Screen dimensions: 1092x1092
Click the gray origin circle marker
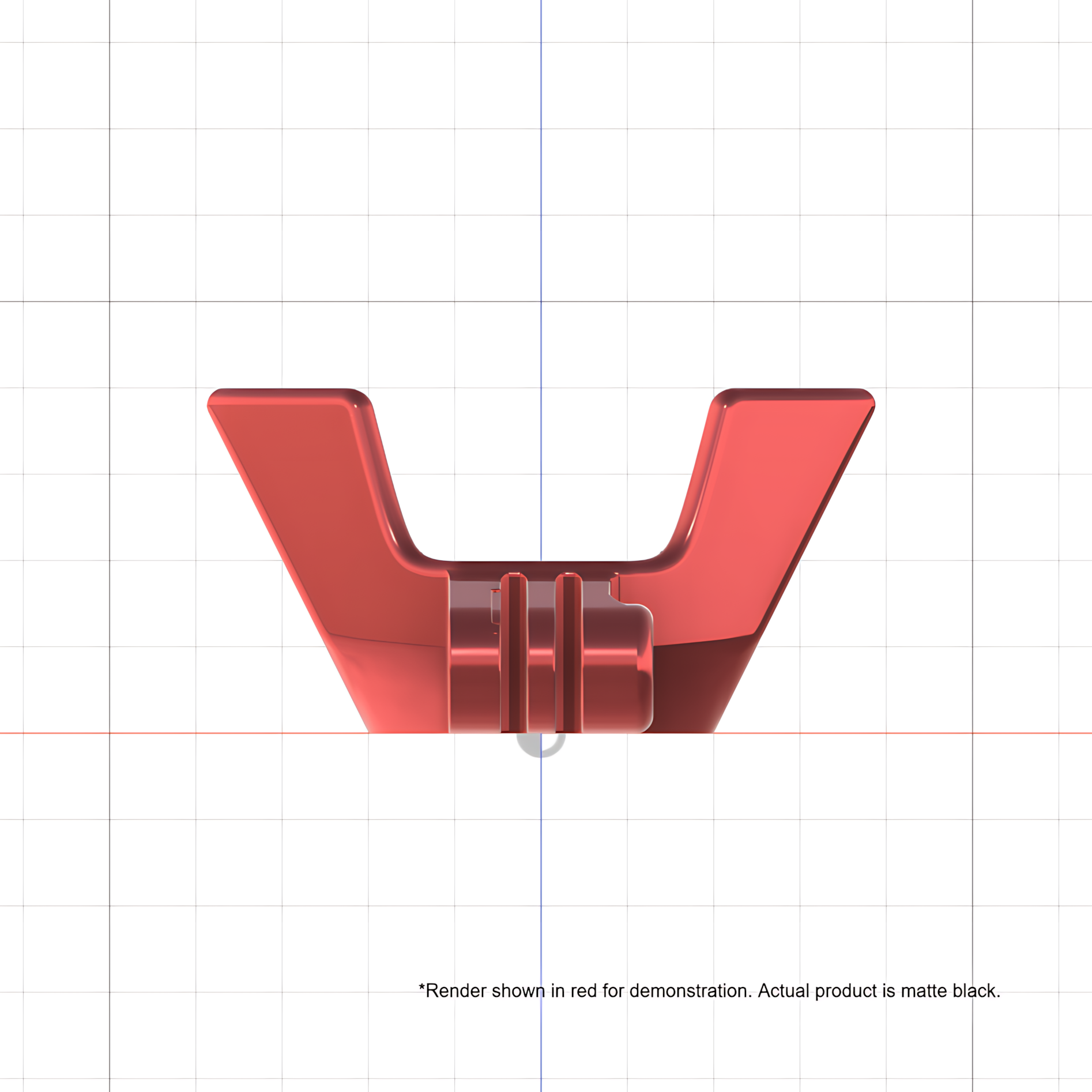541,744
